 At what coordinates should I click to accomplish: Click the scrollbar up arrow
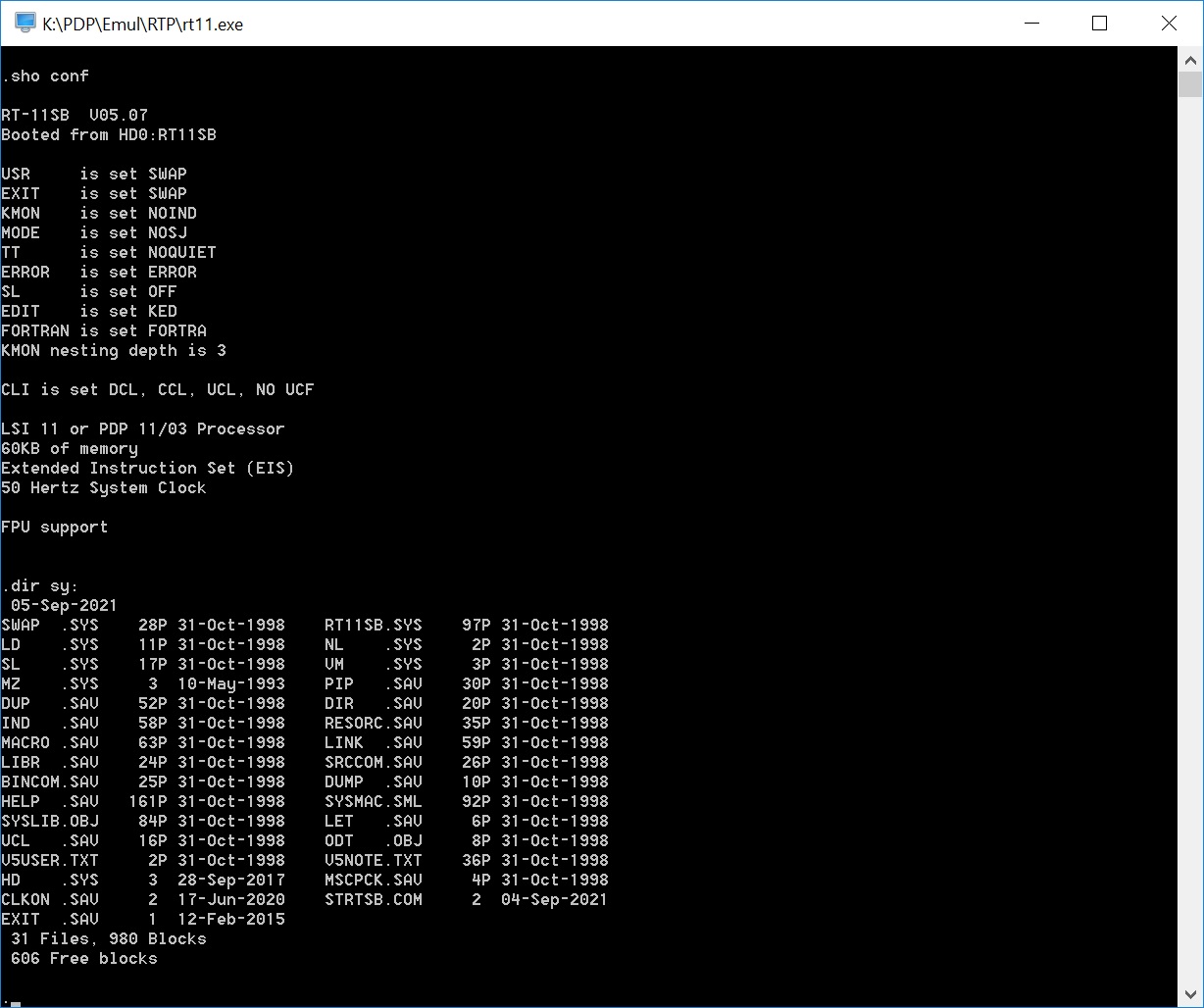[1190, 59]
